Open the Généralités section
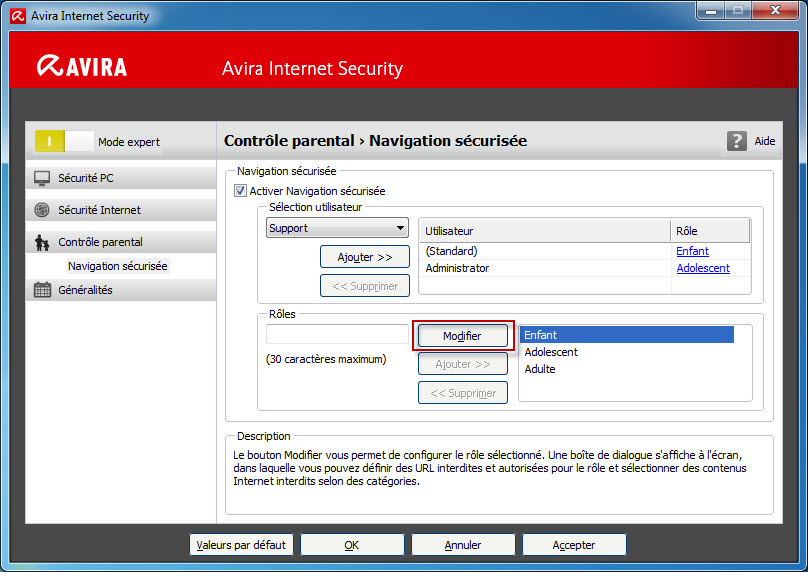808x572 pixels. (x=121, y=290)
